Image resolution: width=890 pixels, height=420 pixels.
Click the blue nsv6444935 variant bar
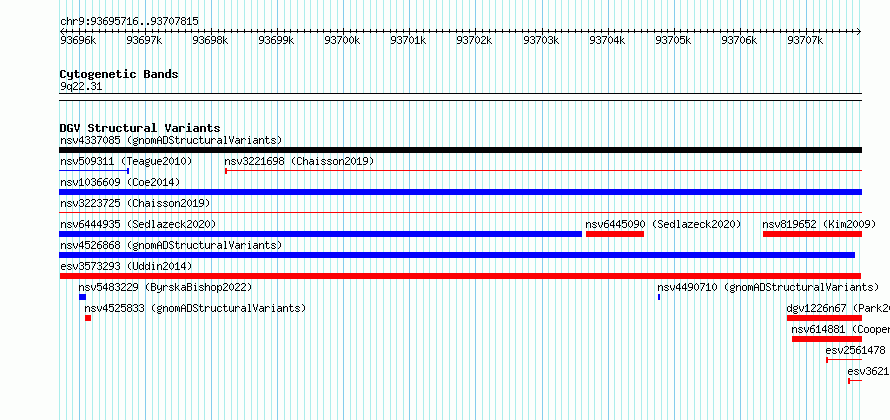coord(321,234)
